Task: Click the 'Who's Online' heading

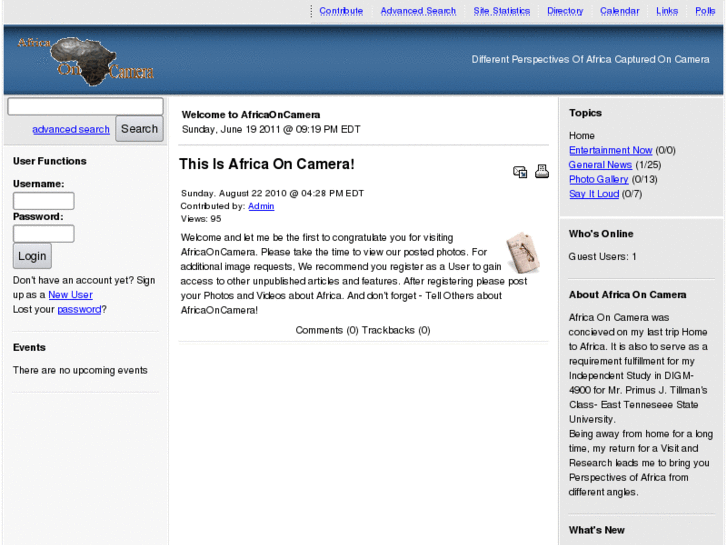Action: pos(601,234)
